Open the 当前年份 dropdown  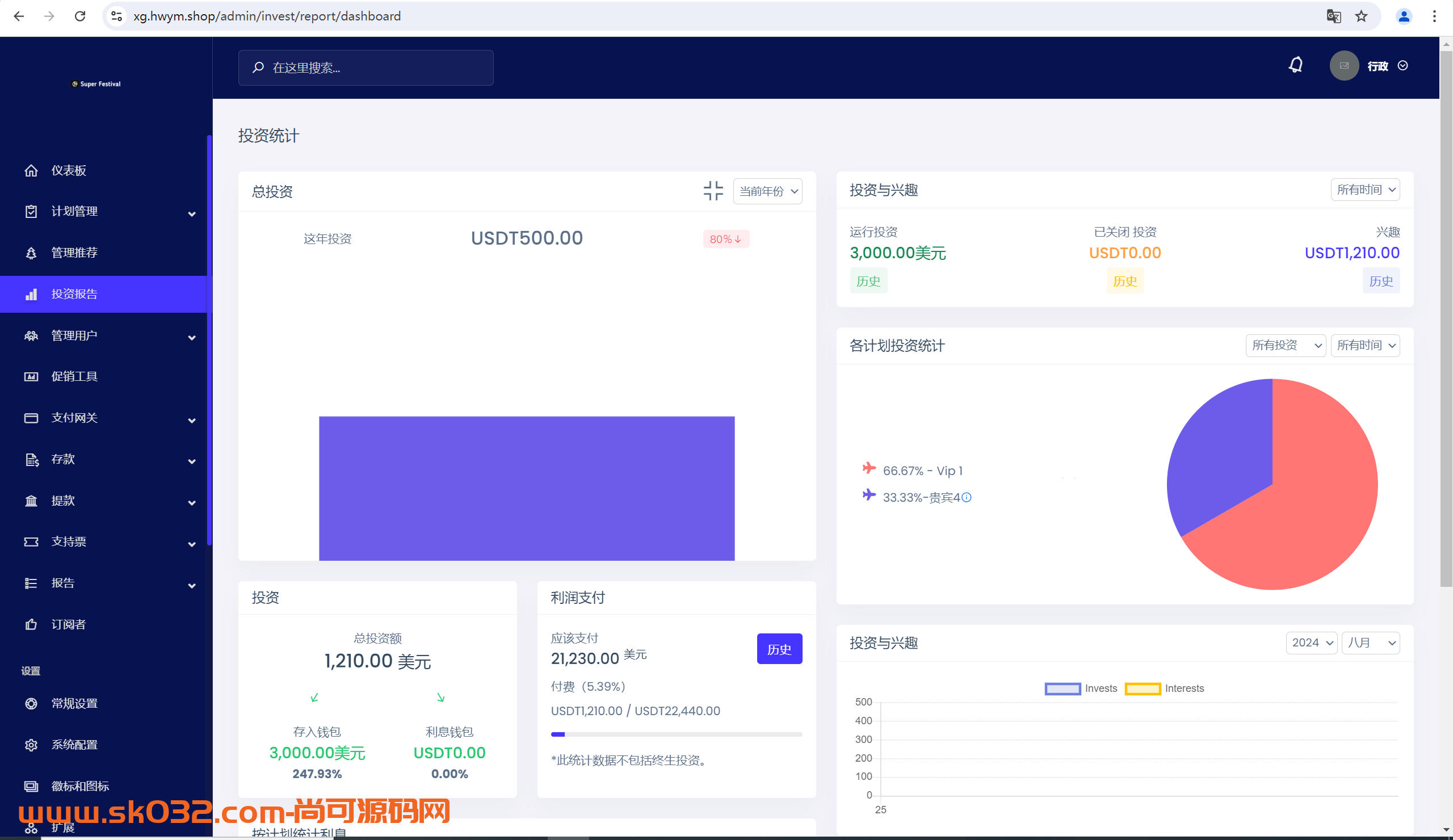pyautogui.click(x=767, y=191)
